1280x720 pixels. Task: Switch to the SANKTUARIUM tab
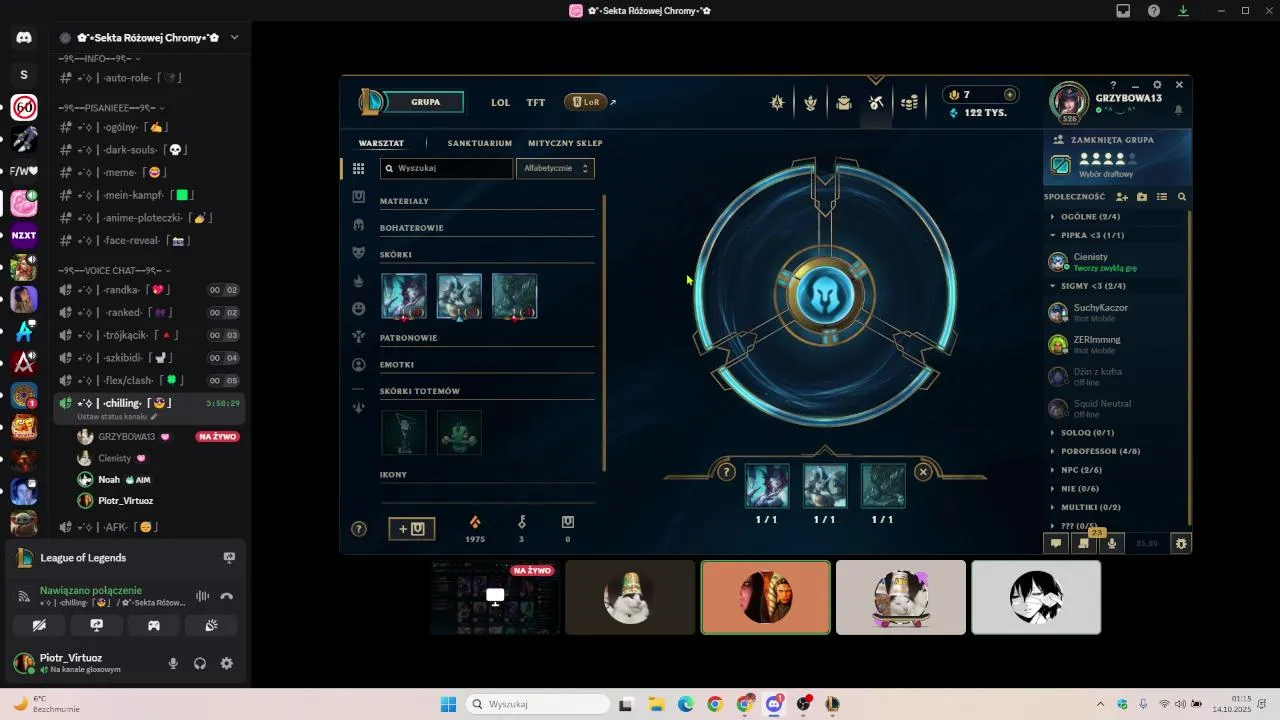point(480,143)
